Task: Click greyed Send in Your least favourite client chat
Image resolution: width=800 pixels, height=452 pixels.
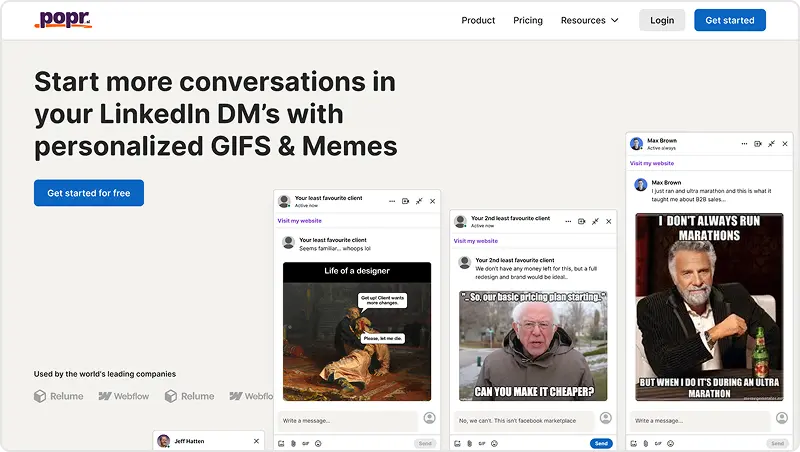Action: click(425, 443)
